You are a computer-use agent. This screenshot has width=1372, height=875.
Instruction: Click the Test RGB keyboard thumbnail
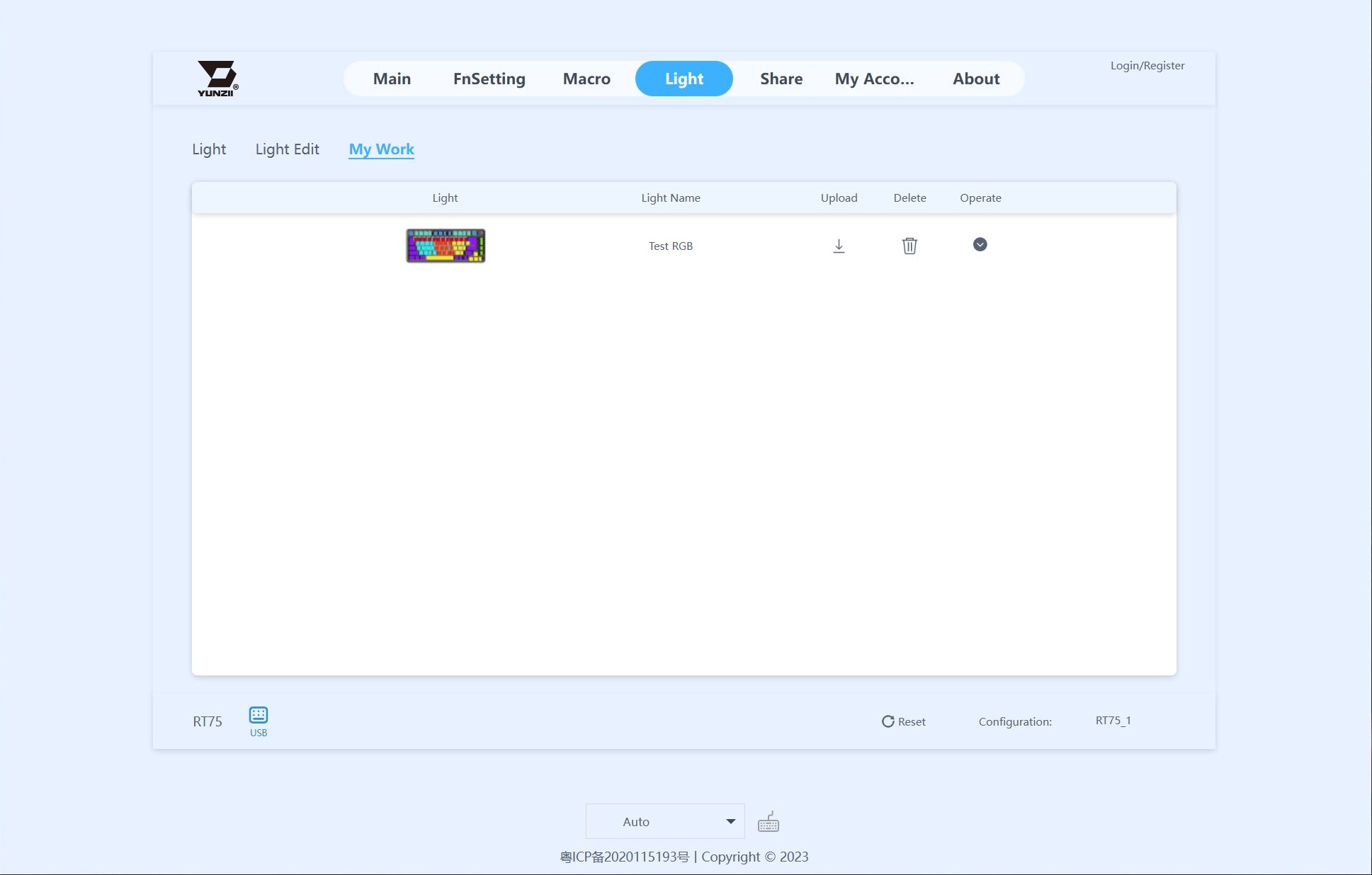[446, 246]
